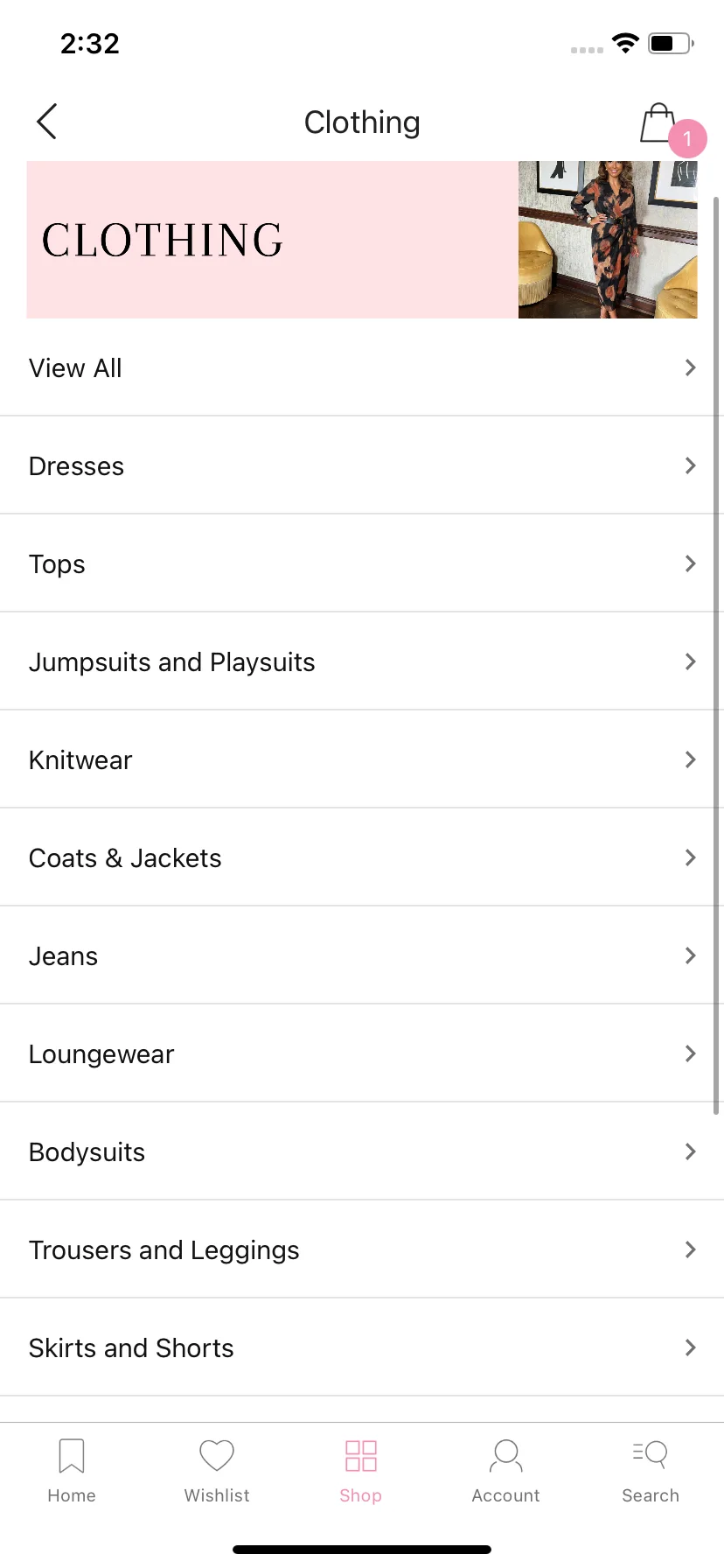Click the vertical scrollbar on right edge
Viewport: 724px width, 1568px height.
tap(716, 656)
